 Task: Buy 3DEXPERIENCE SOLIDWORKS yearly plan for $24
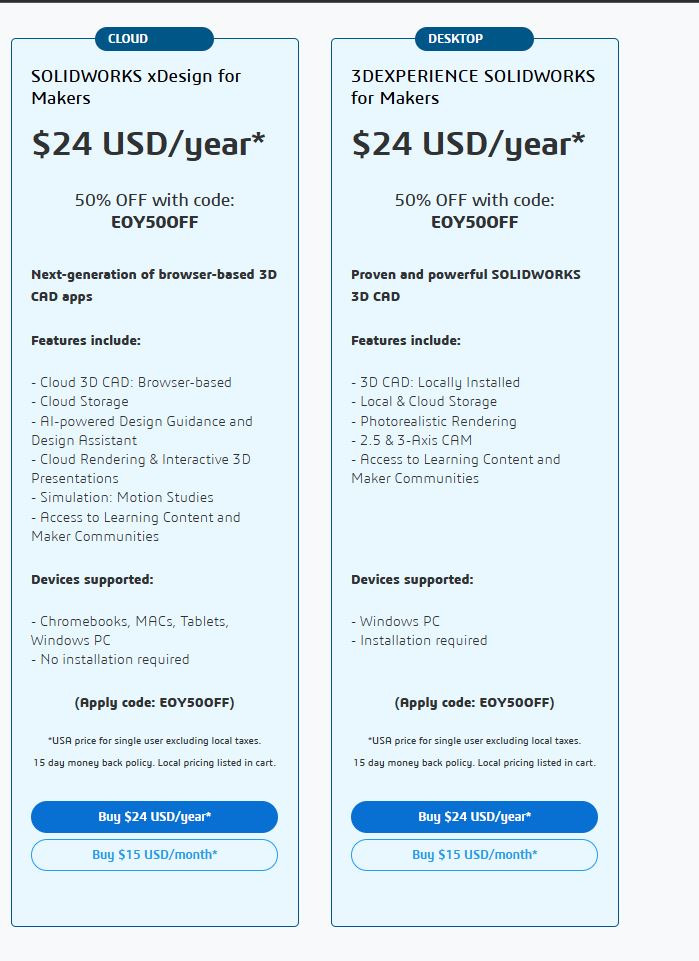[474, 817]
